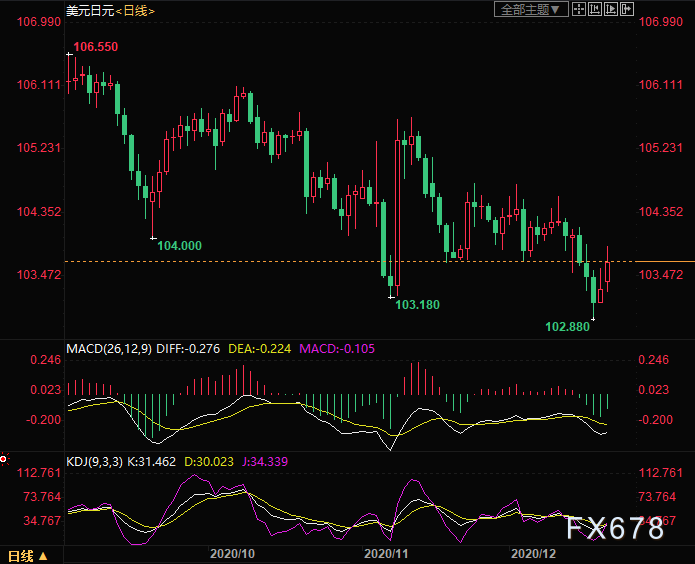Click the 106.550 high price label

point(95,47)
